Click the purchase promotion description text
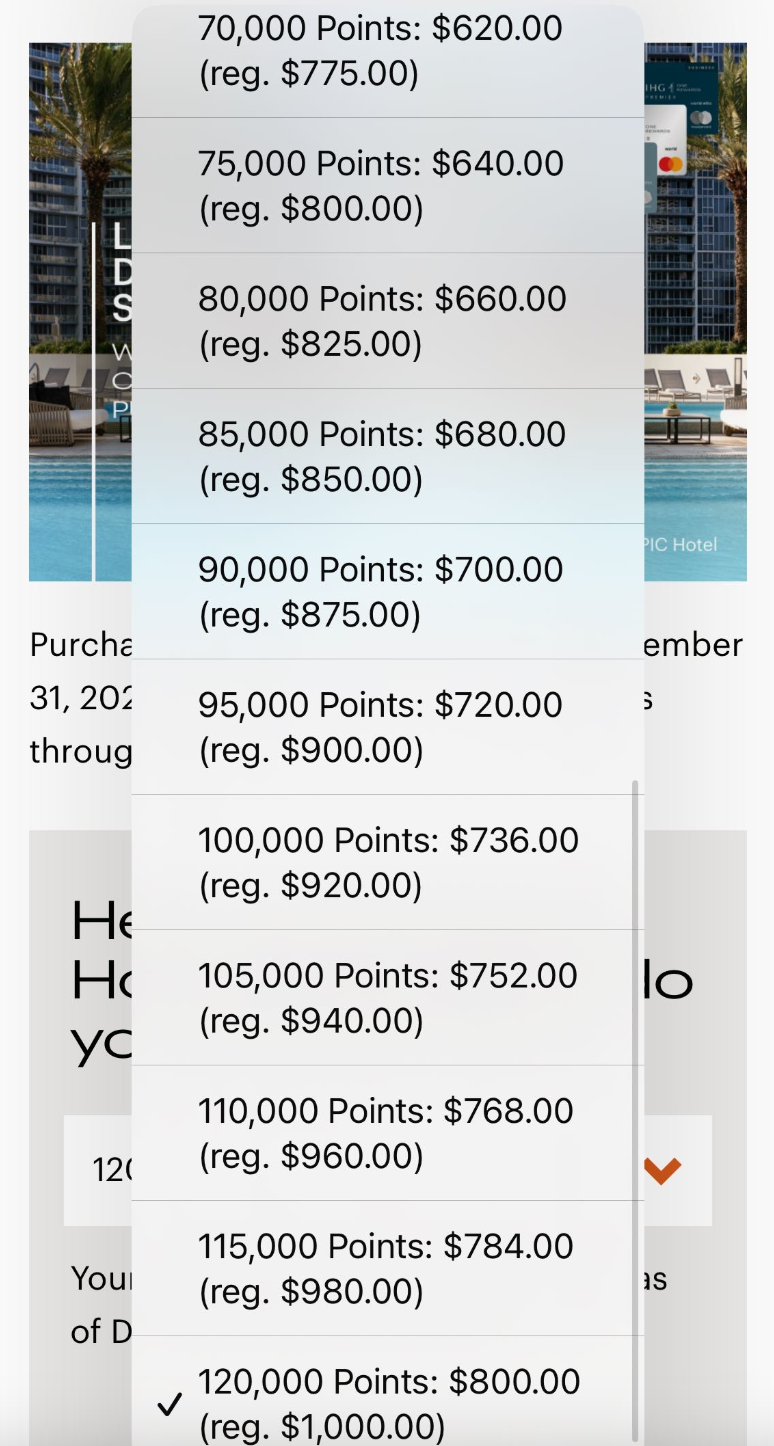The image size is (774, 1446). pyautogui.click(x=80, y=698)
